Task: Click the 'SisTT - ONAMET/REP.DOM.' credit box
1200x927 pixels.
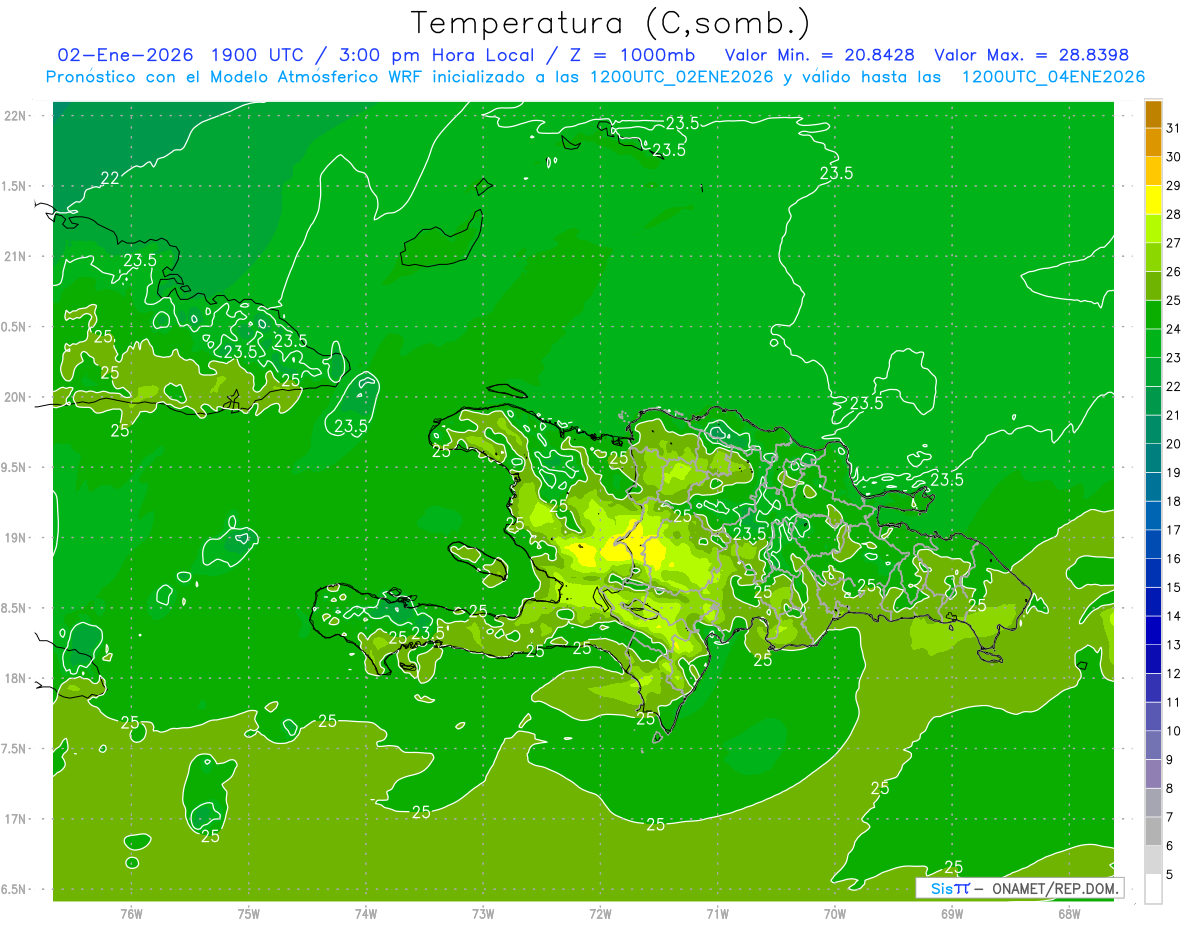Action: [x=1018, y=888]
